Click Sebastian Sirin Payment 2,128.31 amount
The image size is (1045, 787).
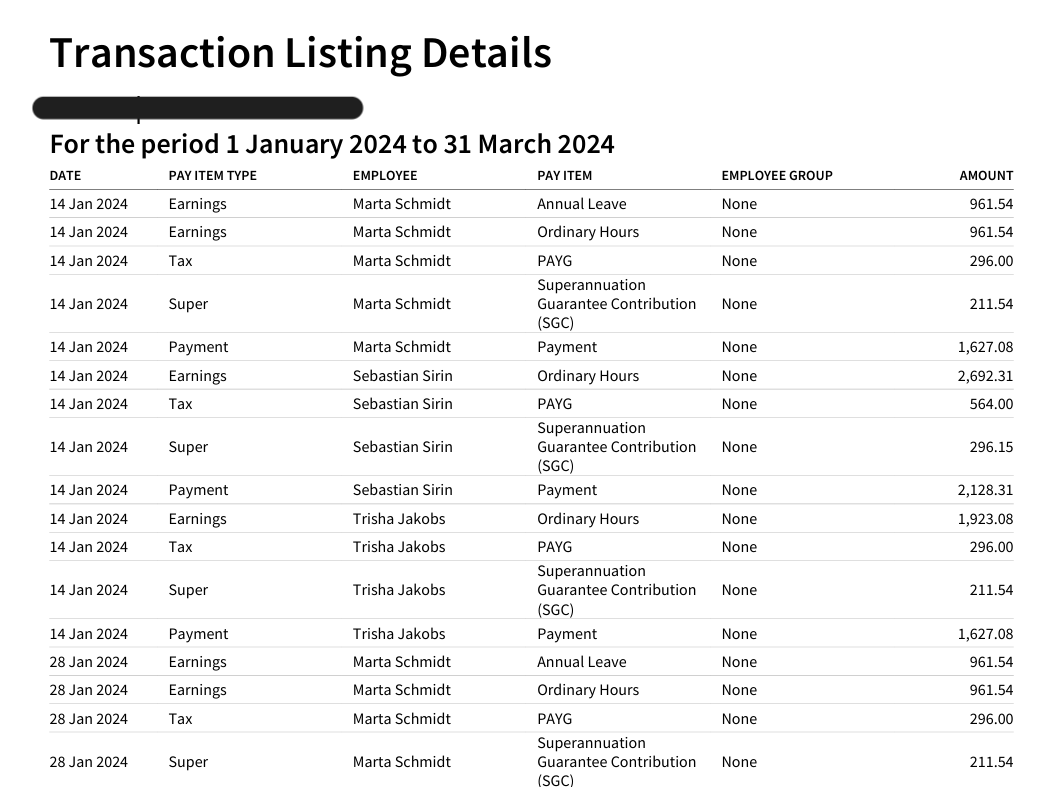986,490
